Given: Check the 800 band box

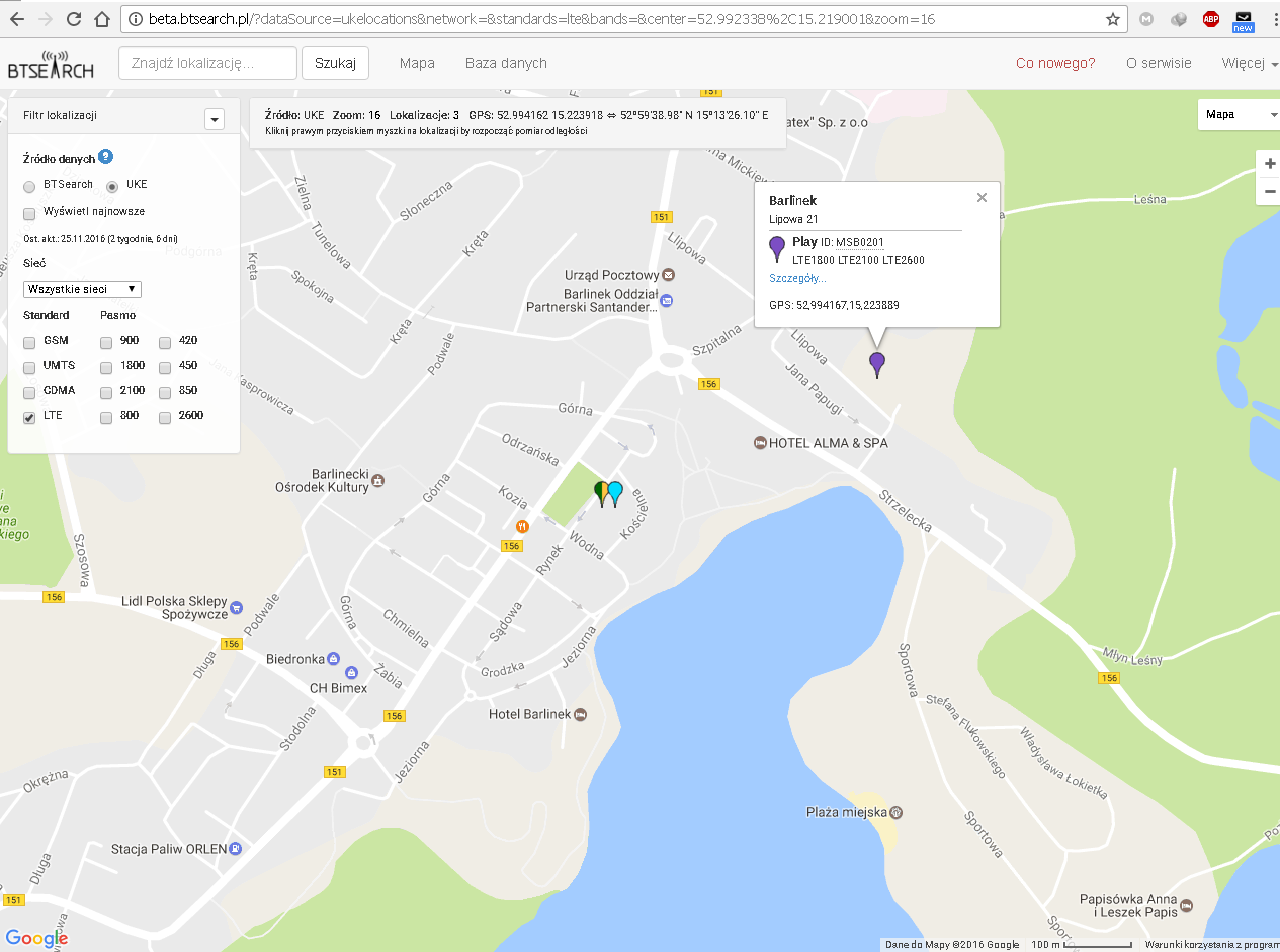Looking at the screenshot, I should click(x=106, y=417).
